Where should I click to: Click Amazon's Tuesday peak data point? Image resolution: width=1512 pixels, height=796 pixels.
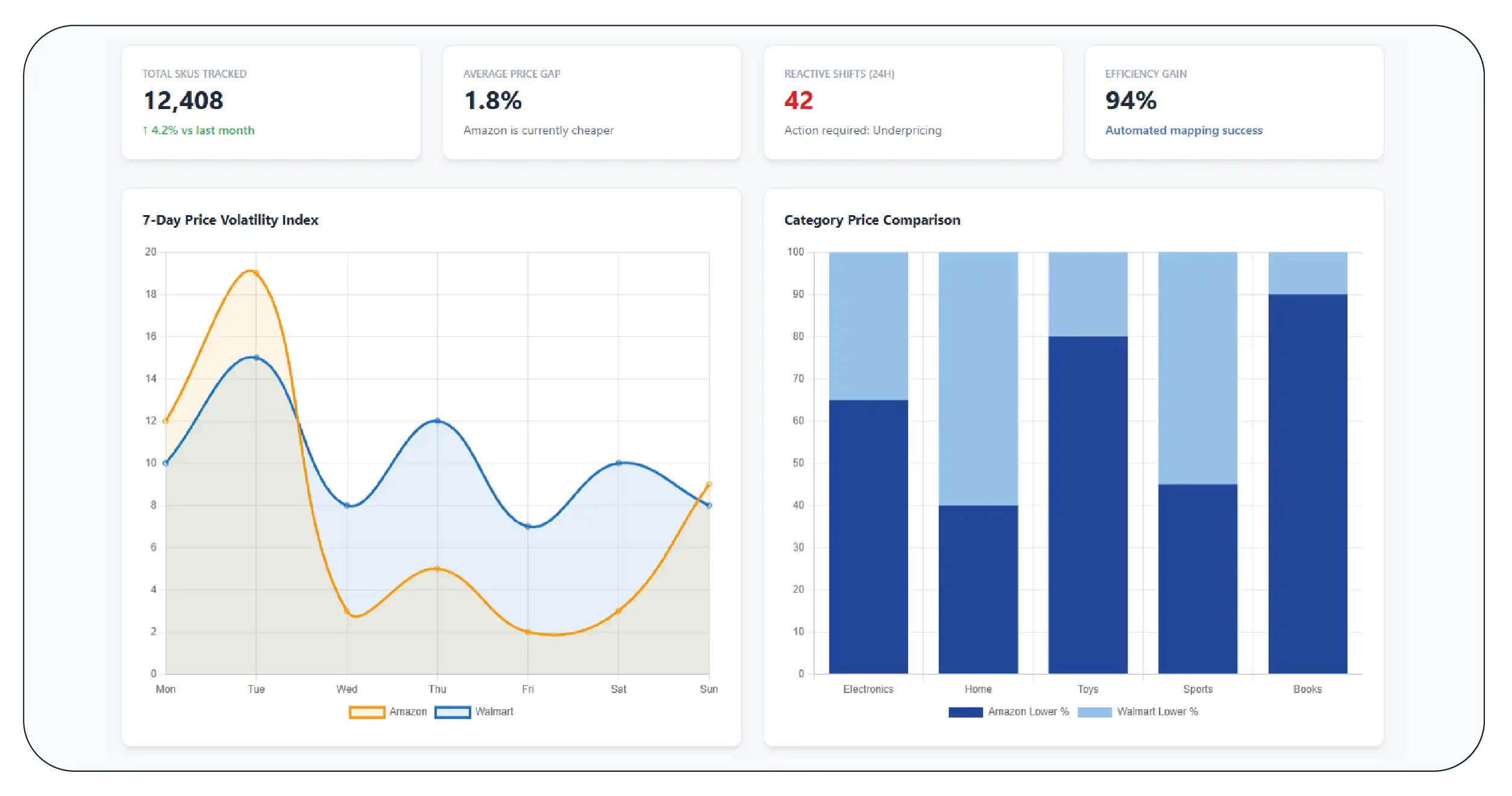pos(256,274)
